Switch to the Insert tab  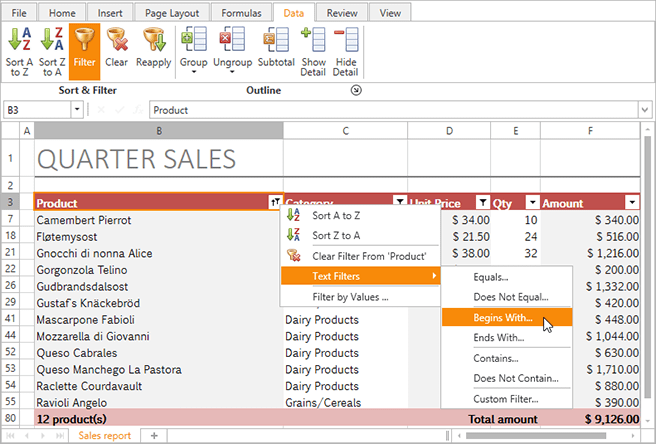(x=110, y=13)
